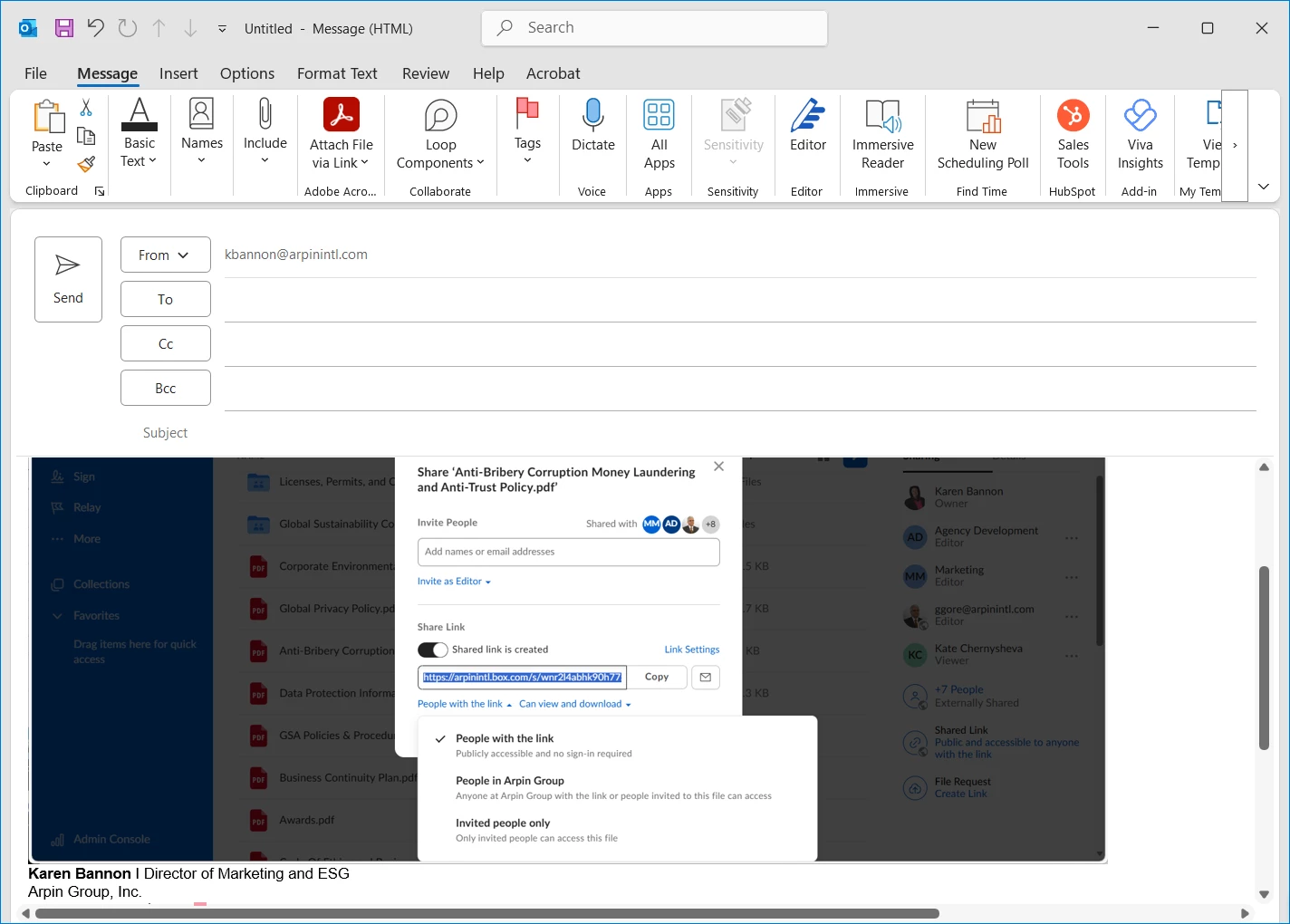Click the Subject field
Image resolution: width=1290 pixels, height=924 pixels.
click(740, 433)
